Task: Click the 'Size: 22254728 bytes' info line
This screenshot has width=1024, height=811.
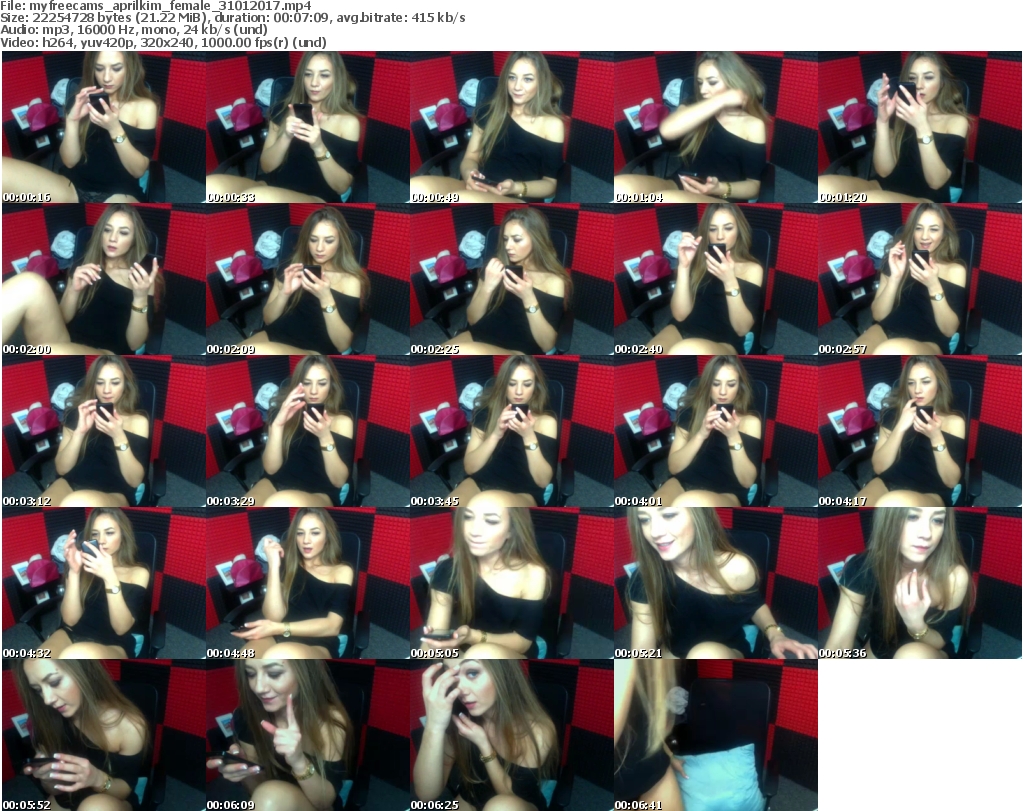Action: pyautogui.click(x=232, y=18)
